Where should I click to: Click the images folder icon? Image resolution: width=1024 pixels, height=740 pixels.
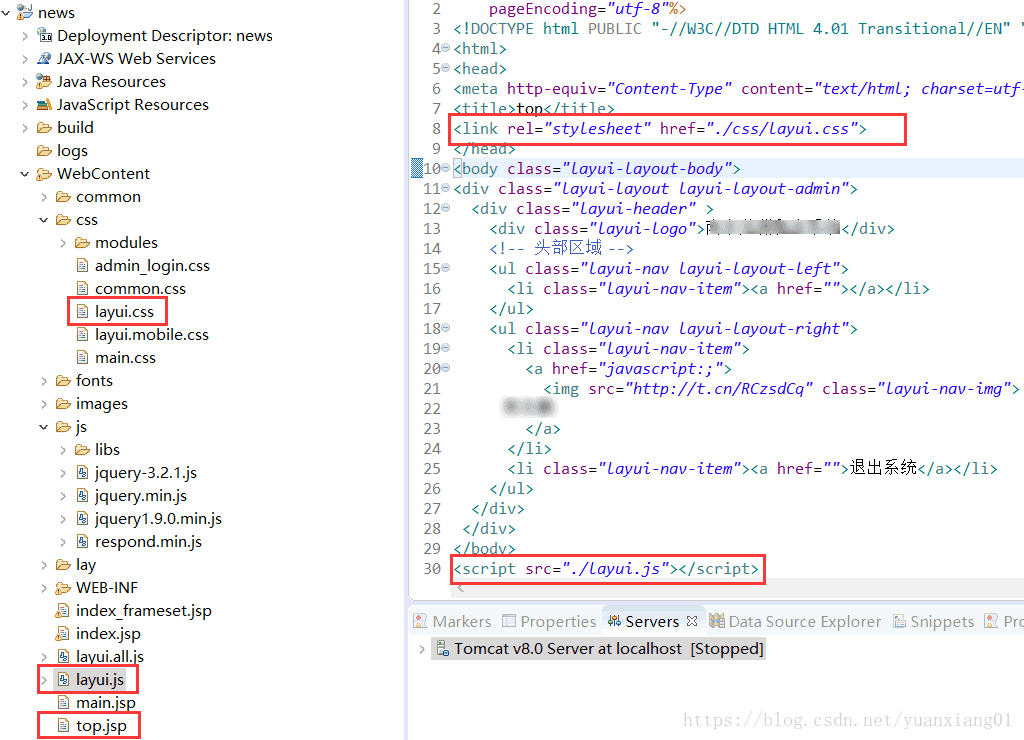[63, 404]
